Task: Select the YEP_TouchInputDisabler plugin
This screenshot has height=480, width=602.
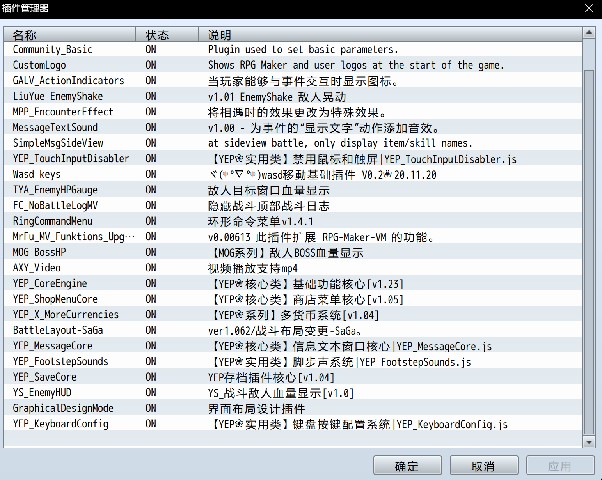Action: point(293,159)
